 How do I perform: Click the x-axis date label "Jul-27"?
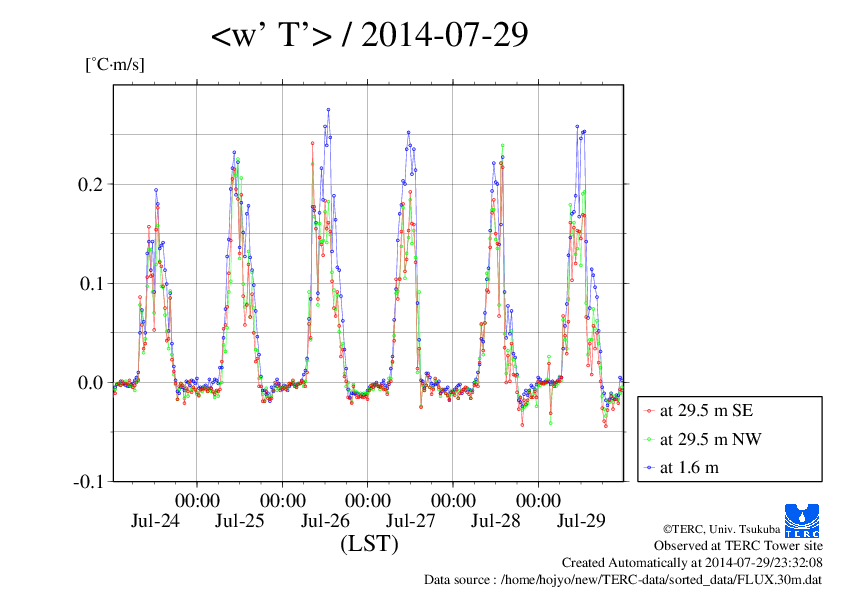point(410,520)
